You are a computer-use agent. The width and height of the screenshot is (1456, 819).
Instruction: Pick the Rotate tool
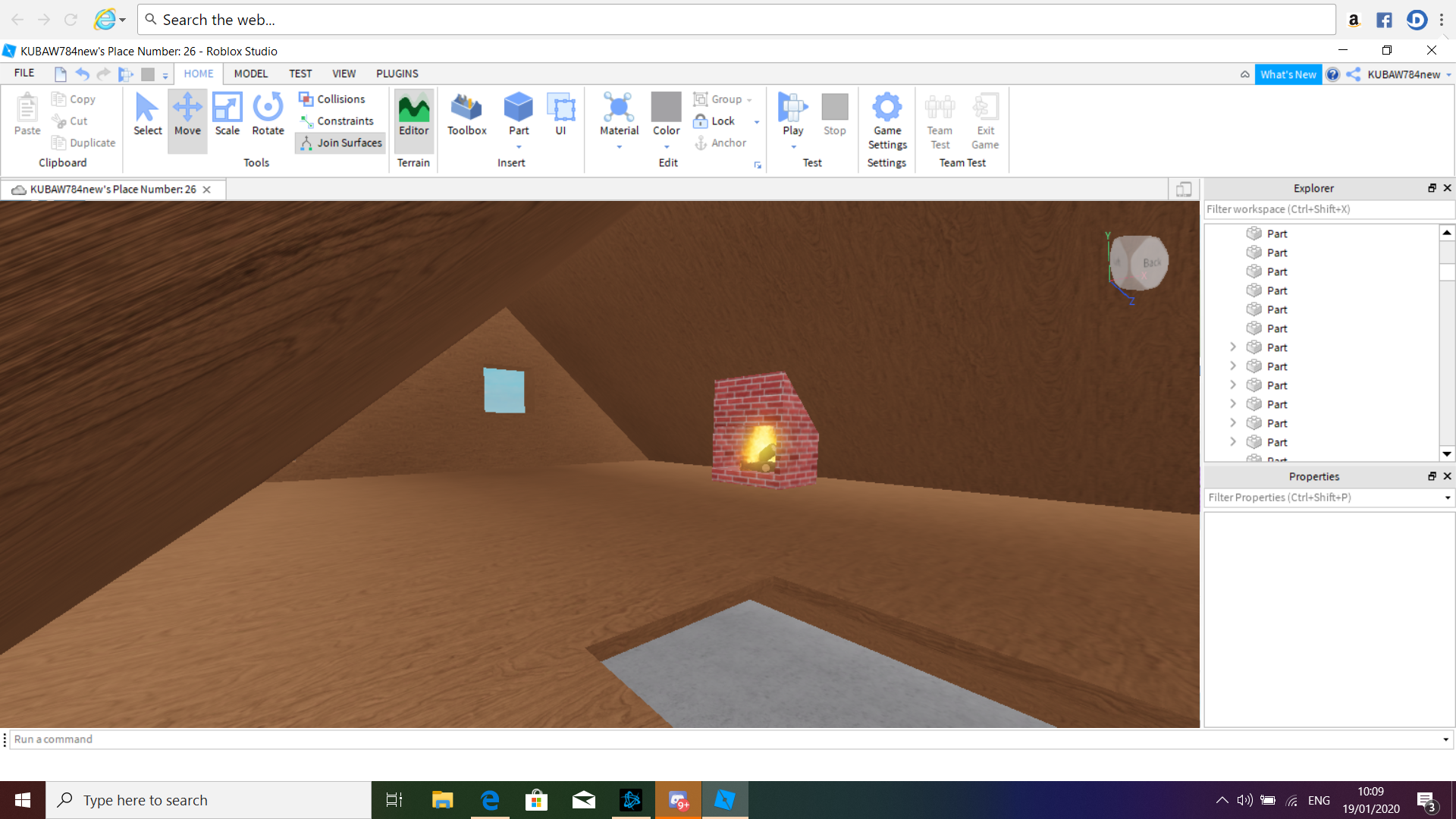pos(268,115)
